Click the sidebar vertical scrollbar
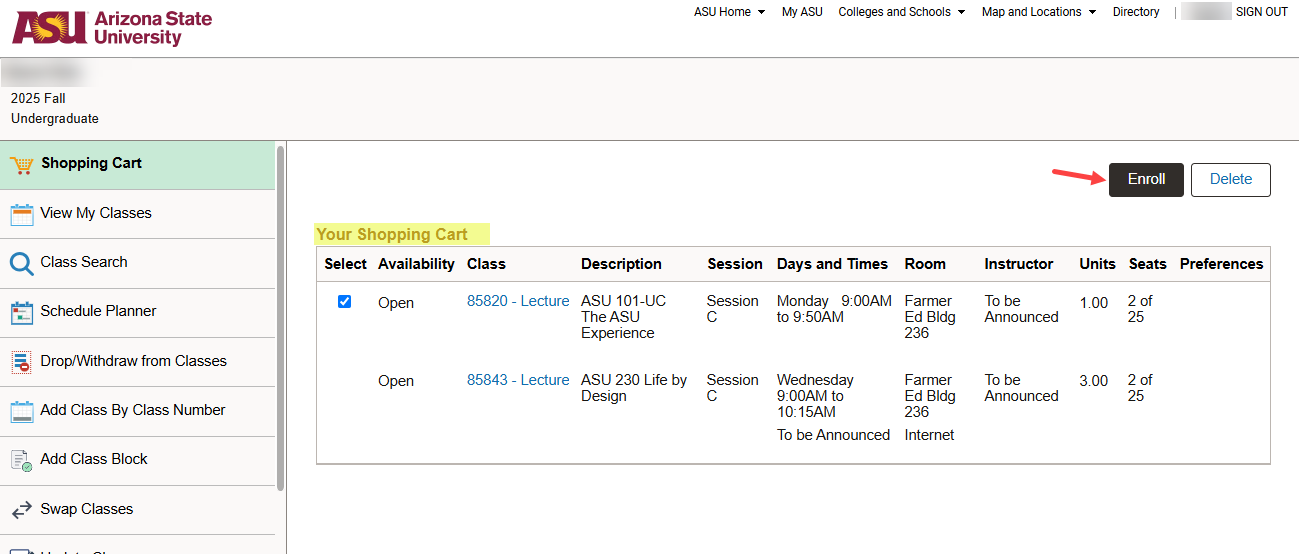Viewport: 1299px width, 554px height. pos(281,320)
